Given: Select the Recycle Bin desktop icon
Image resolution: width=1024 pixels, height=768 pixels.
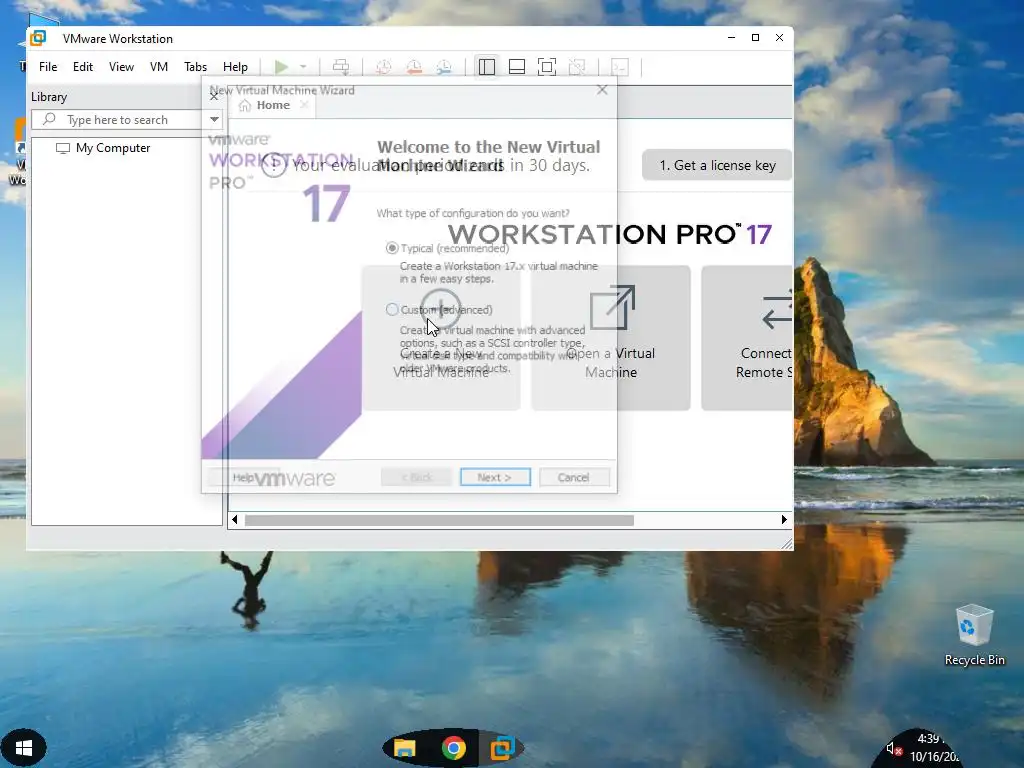Looking at the screenshot, I should tap(974, 635).
